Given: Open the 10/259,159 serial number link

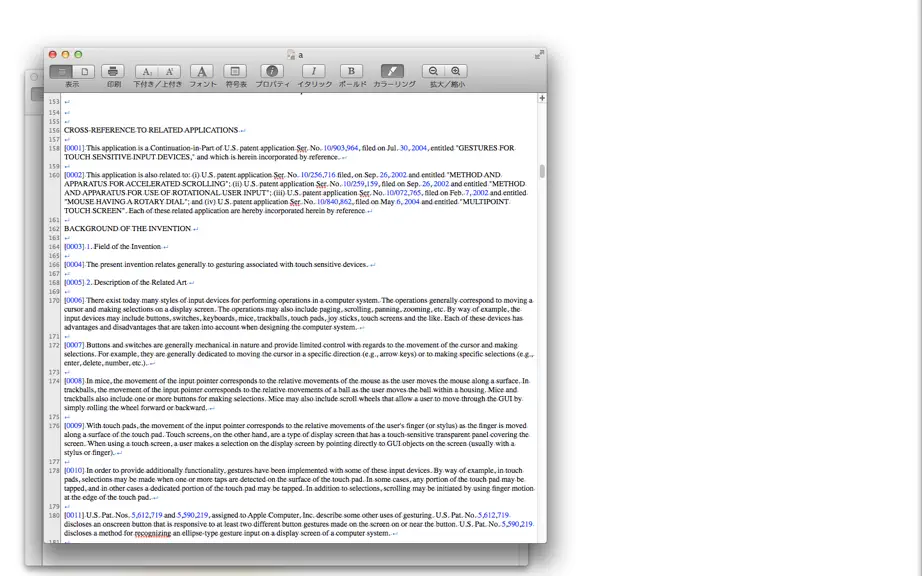Looking at the screenshot, I should [360, 184].
